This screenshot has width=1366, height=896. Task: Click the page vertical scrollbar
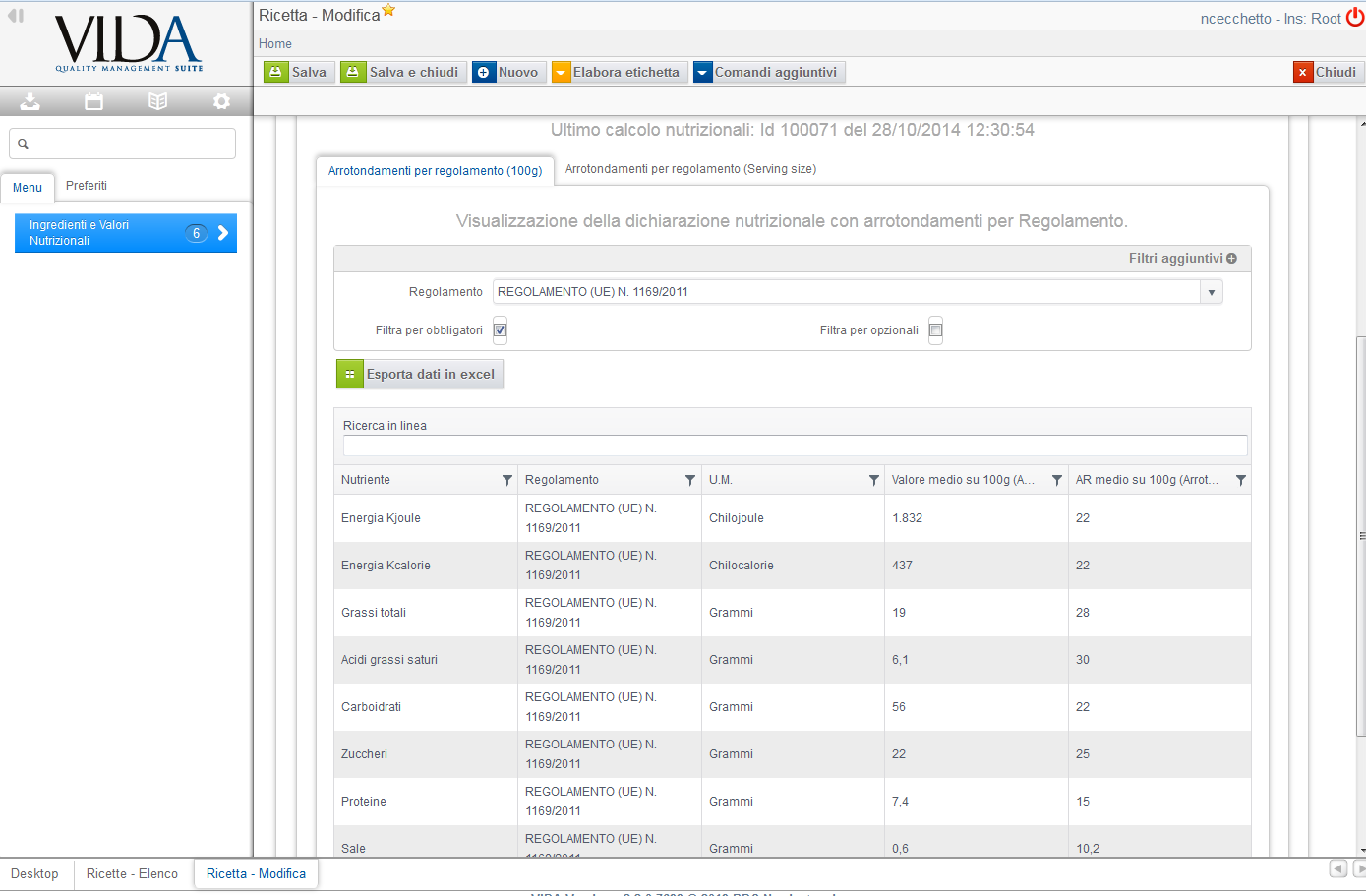1361,536
